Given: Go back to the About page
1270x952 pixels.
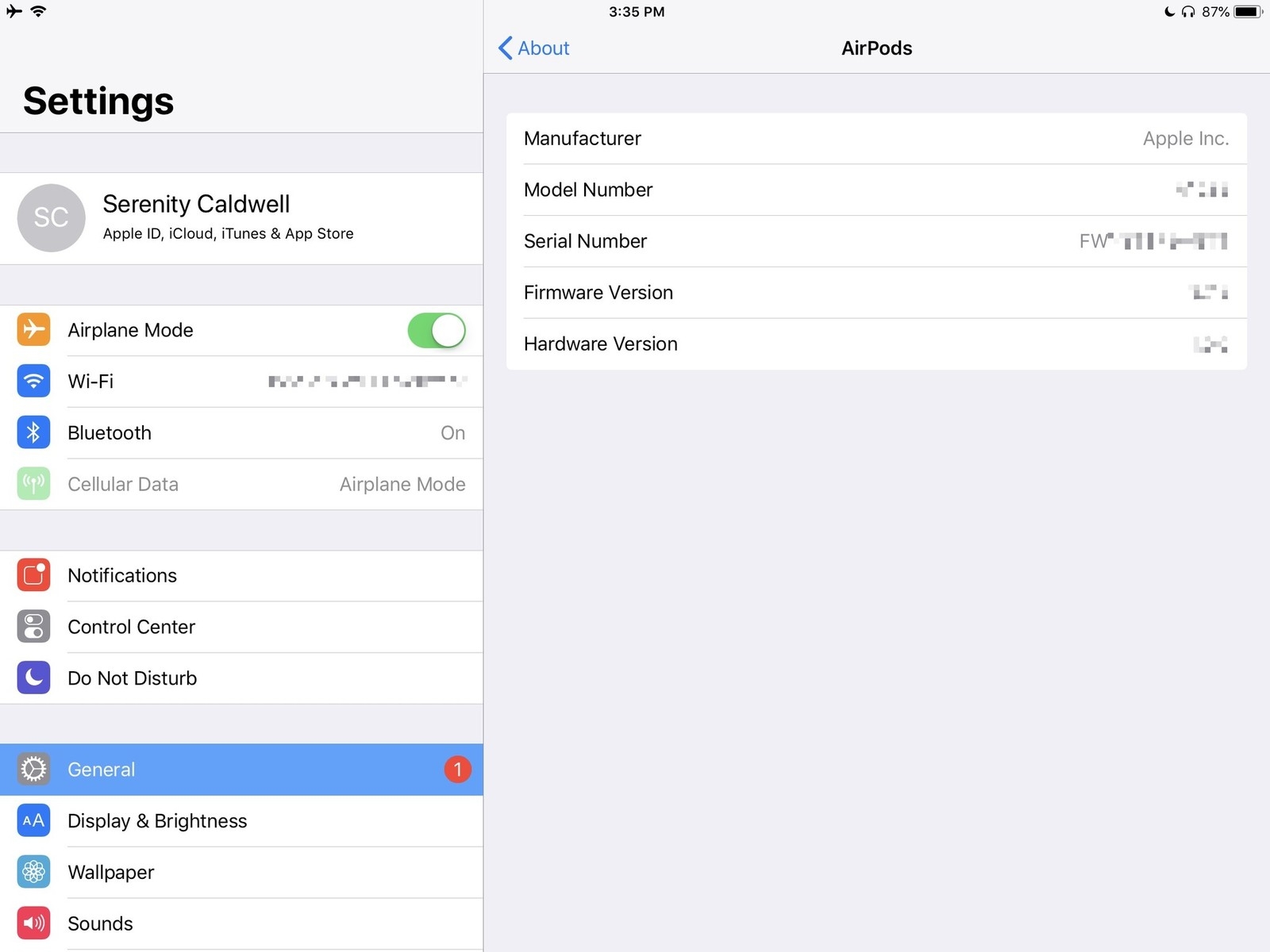Looking at the screenshot, I should click(x=533, y=48).
